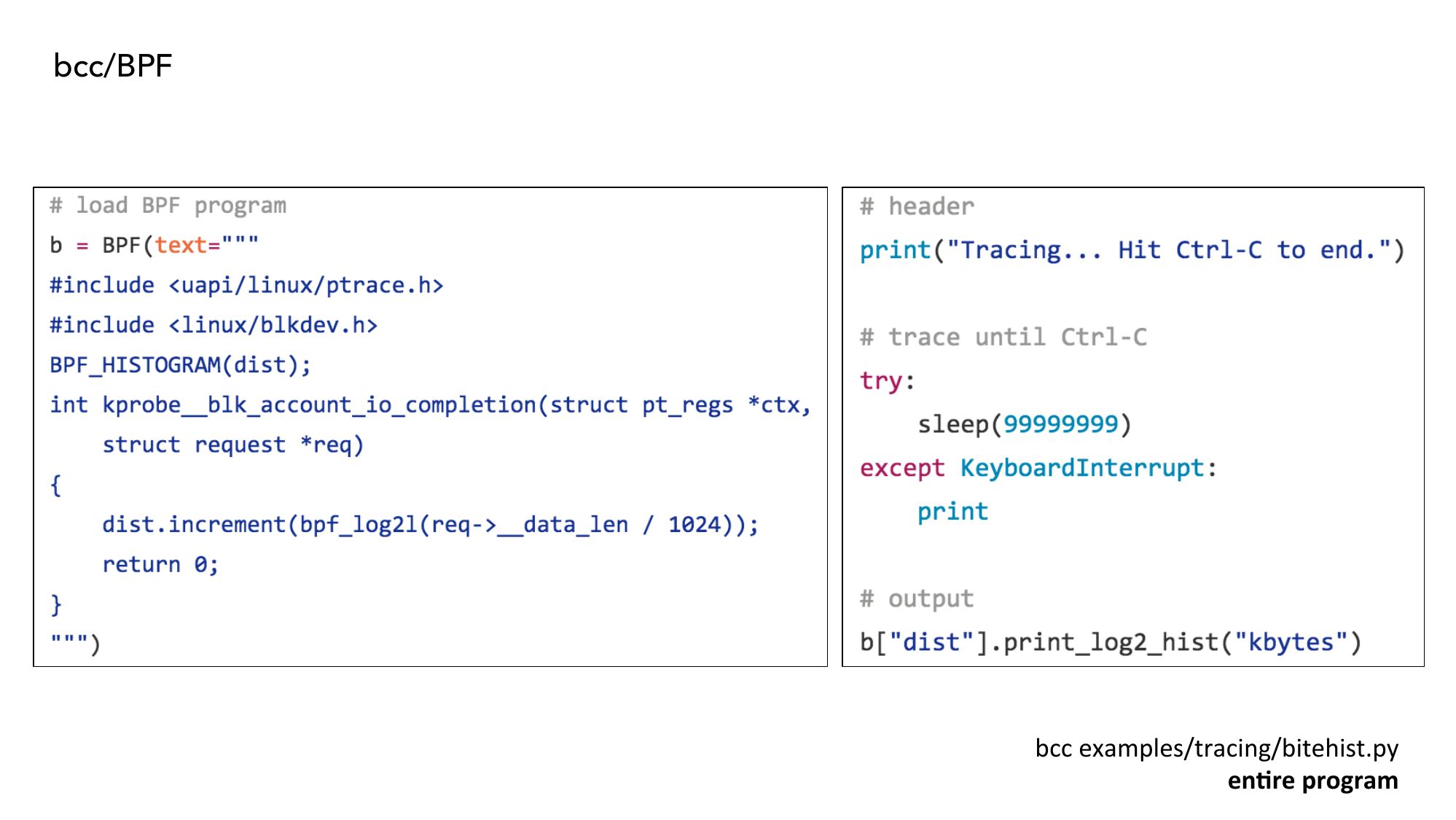
Task: Click the closing triple-quote line
Action: pyautogui.click(x=75, y=644)
